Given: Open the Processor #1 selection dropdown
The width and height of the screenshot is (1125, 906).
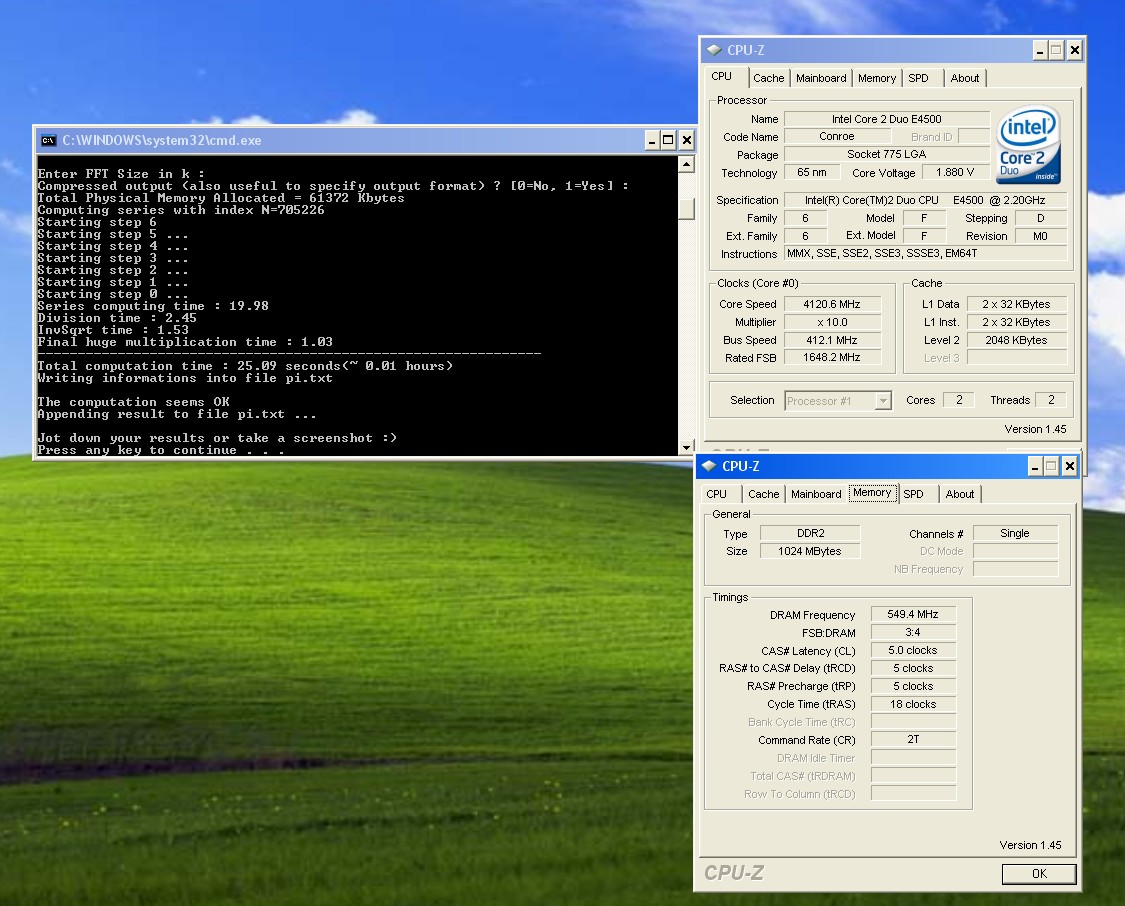Looking at the screenshot, I should [883, 401].
